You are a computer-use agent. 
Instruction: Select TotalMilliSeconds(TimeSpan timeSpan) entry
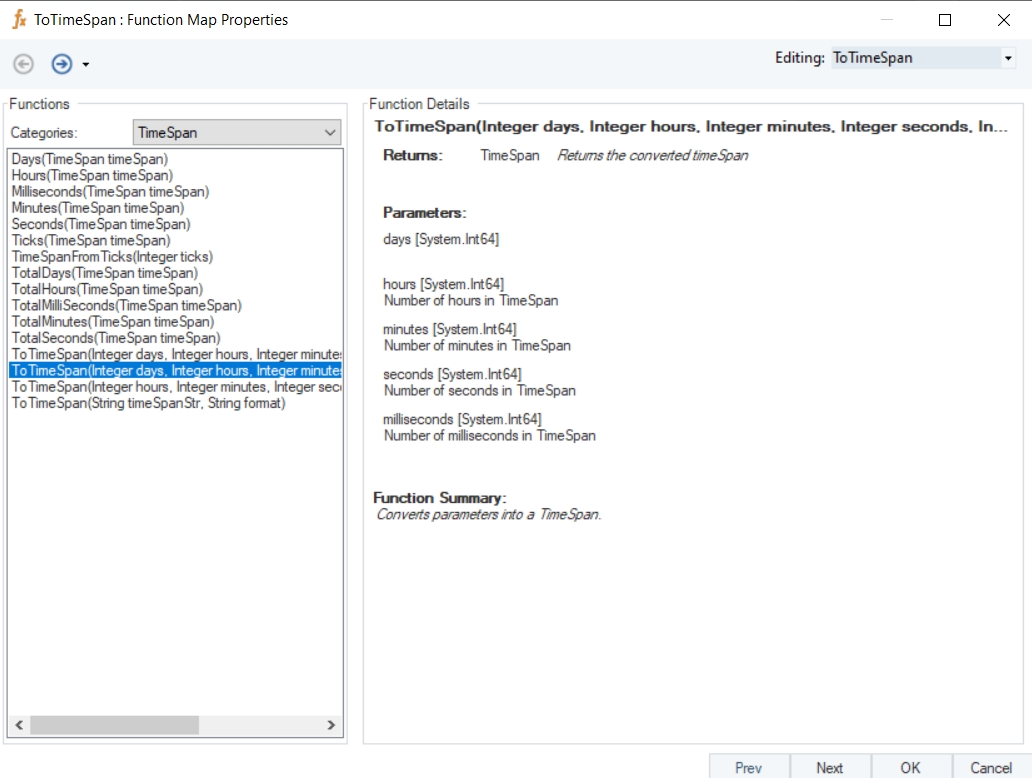click(x=126, y=305)
